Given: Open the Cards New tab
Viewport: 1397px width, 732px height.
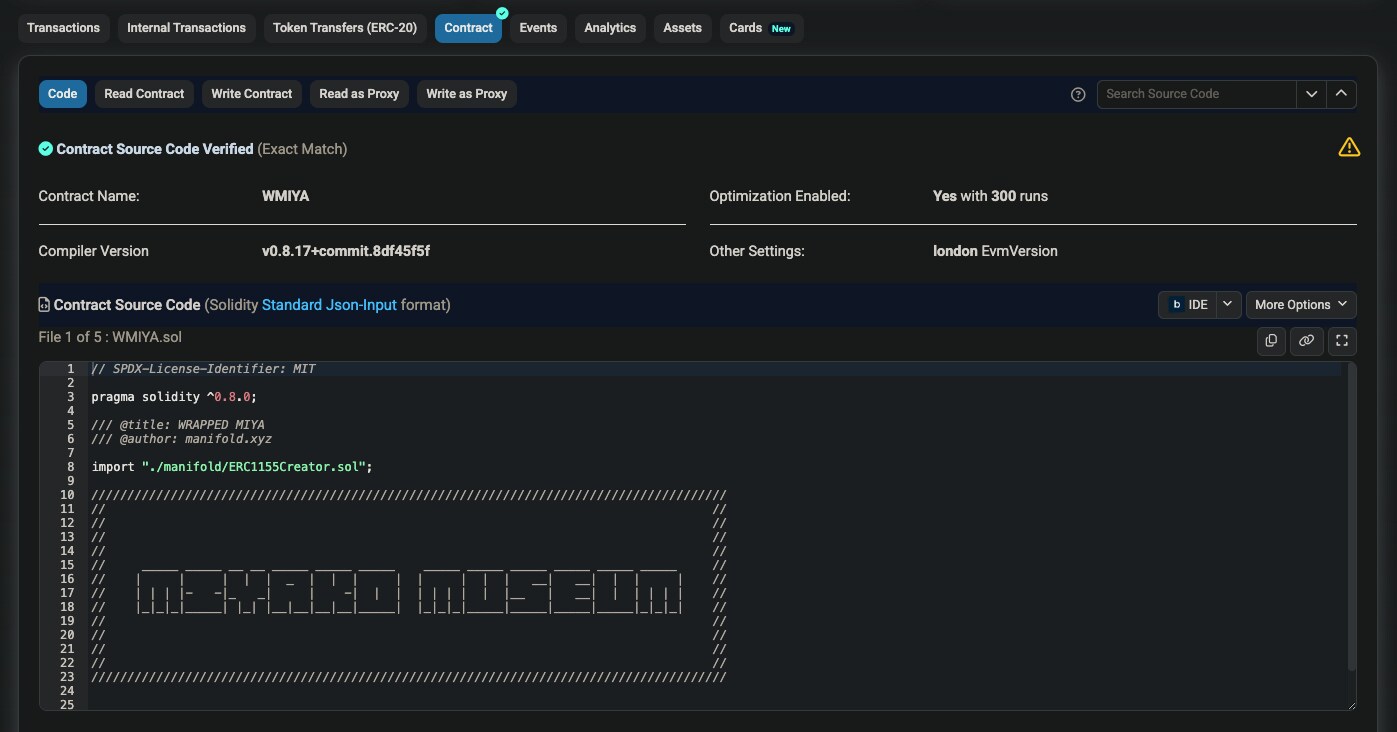Looking at the screenshot, I should tap(760, 28).
